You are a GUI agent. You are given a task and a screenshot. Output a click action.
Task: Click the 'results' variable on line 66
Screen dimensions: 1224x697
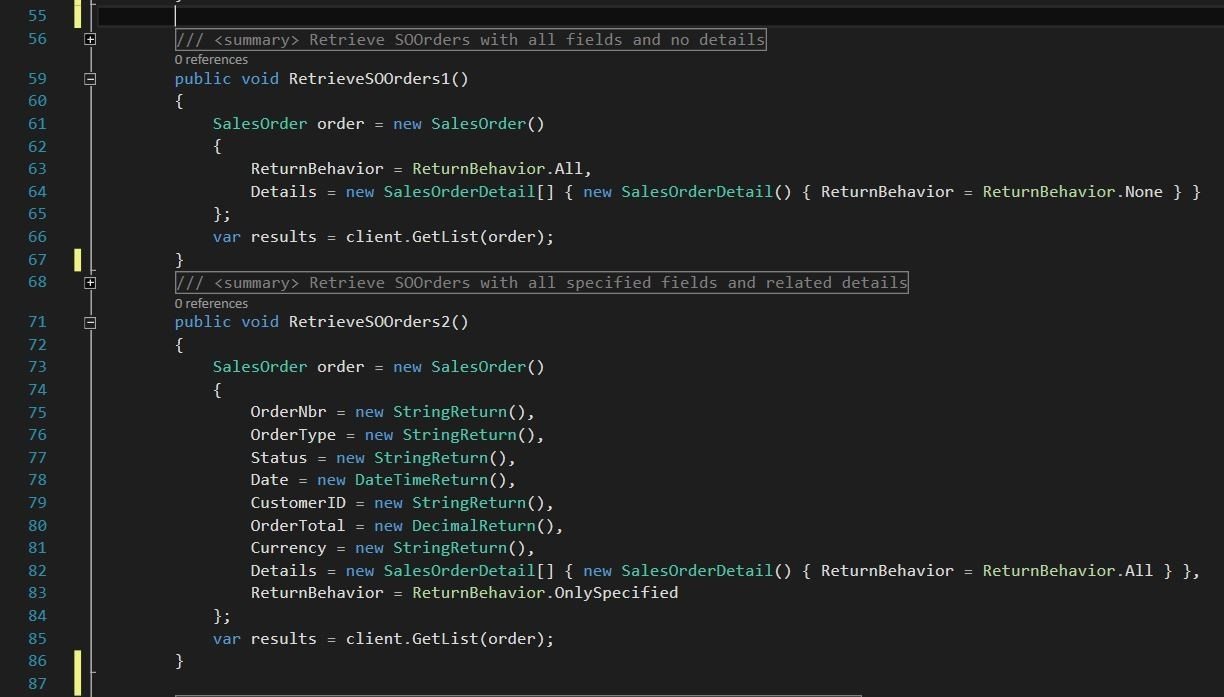284,236
